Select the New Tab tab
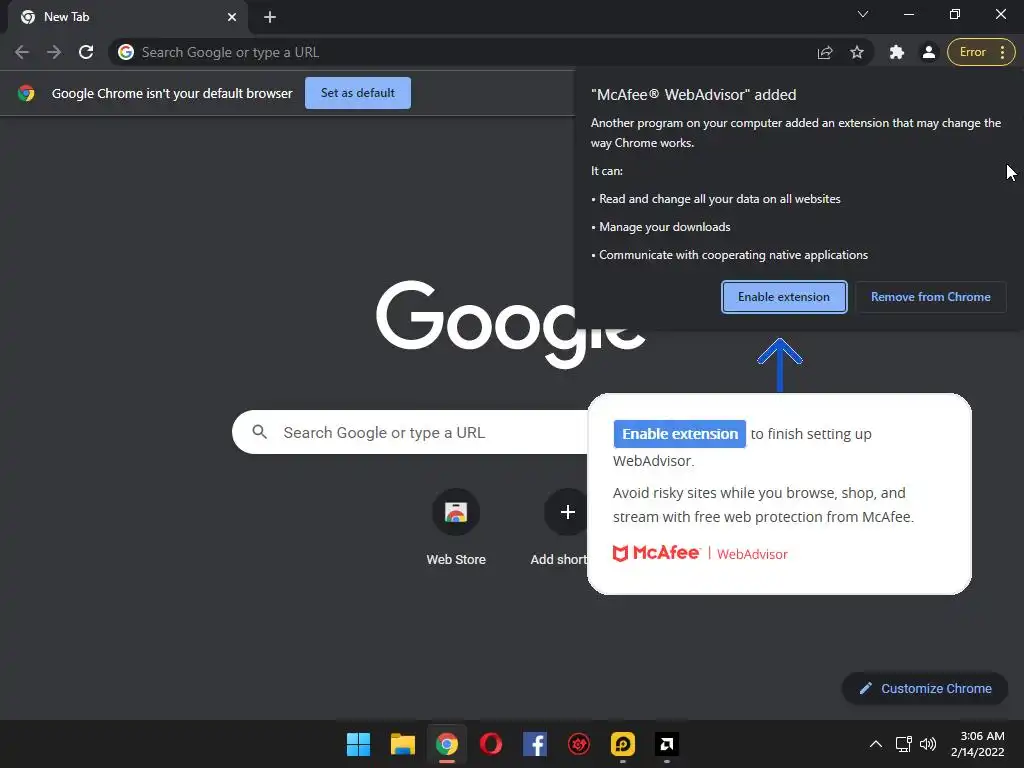Viewport: 1024px width, 768px height. point(128,17)
